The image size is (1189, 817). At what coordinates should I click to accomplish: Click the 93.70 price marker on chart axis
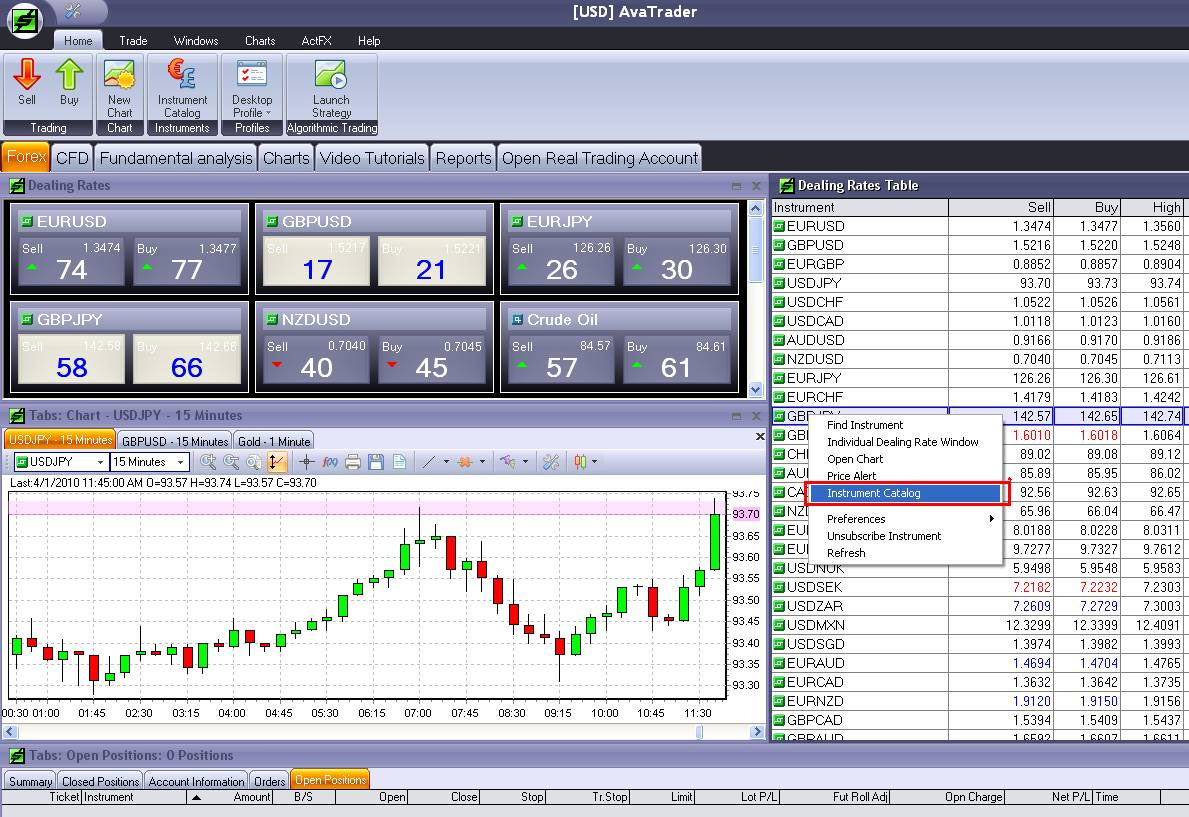[x=745, y=514]
